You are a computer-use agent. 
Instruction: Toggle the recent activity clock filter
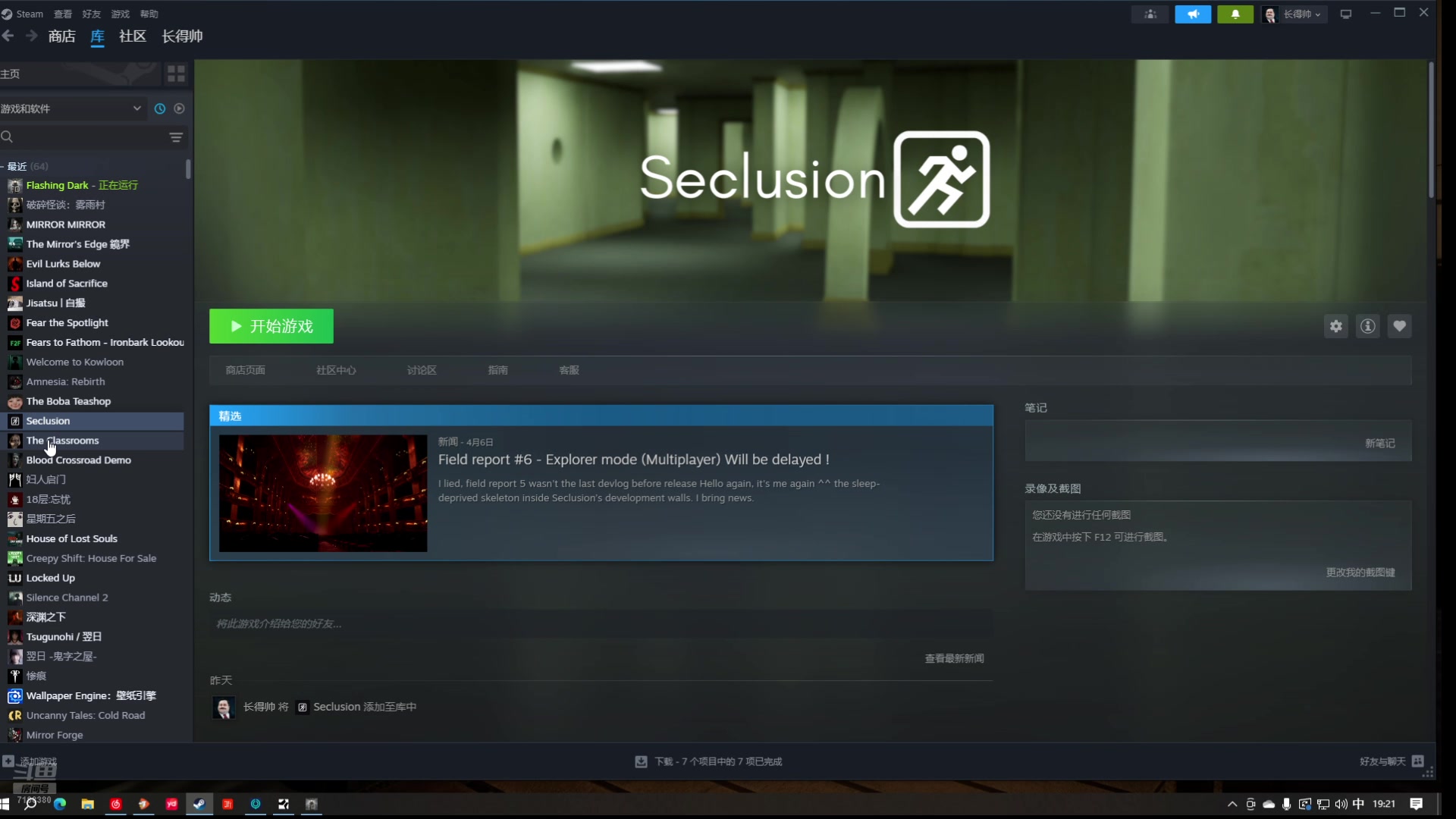click(160, 108)
